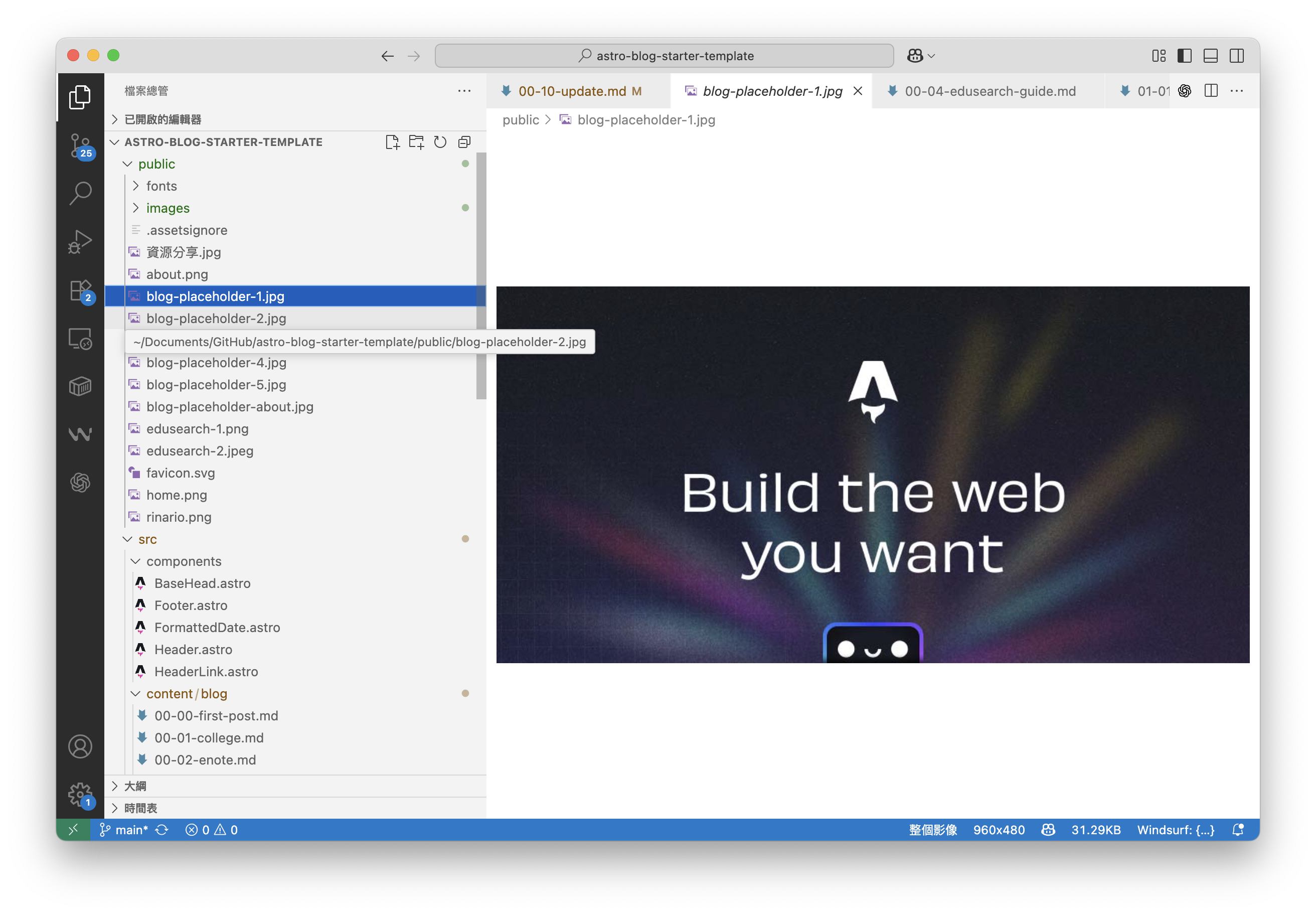Open 00-01-college.md blog post
This screenshot has height=915, width=1316.
click(x=295, y=738)
